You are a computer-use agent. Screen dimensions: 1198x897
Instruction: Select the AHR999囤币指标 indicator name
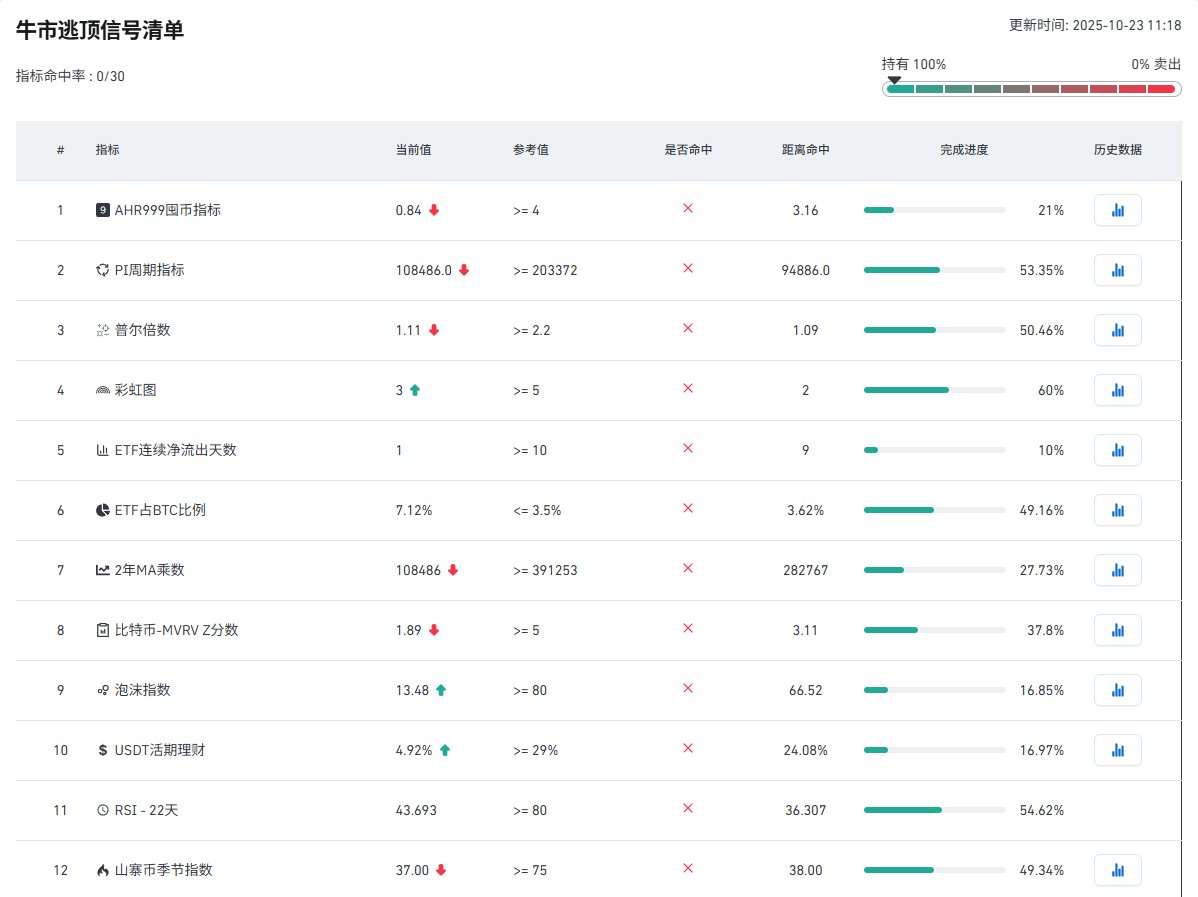tap(167, 210)
